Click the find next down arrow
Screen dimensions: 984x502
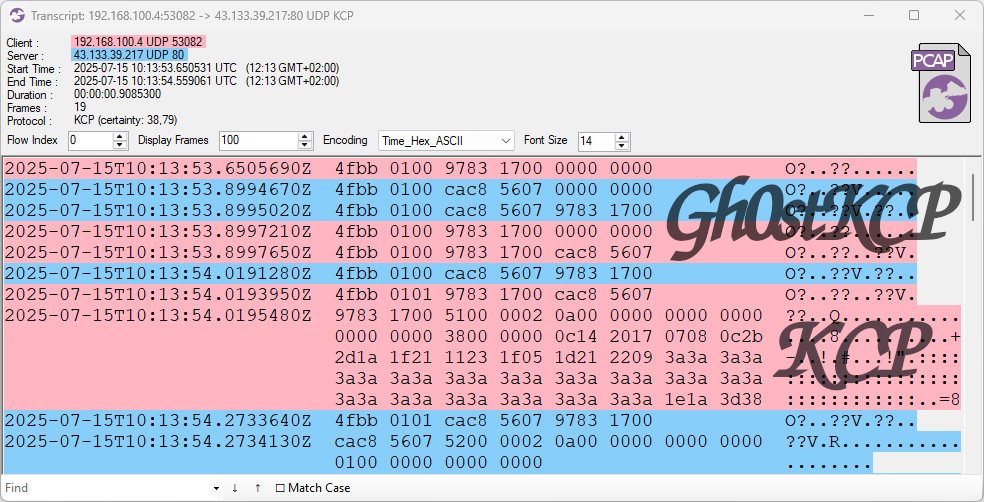pyautogui.click(x=235, y=488)
